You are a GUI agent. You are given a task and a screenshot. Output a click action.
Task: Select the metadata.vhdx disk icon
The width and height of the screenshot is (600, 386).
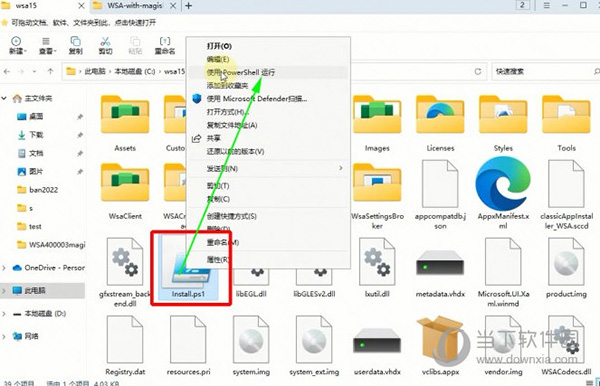click(x=440, y=263)
